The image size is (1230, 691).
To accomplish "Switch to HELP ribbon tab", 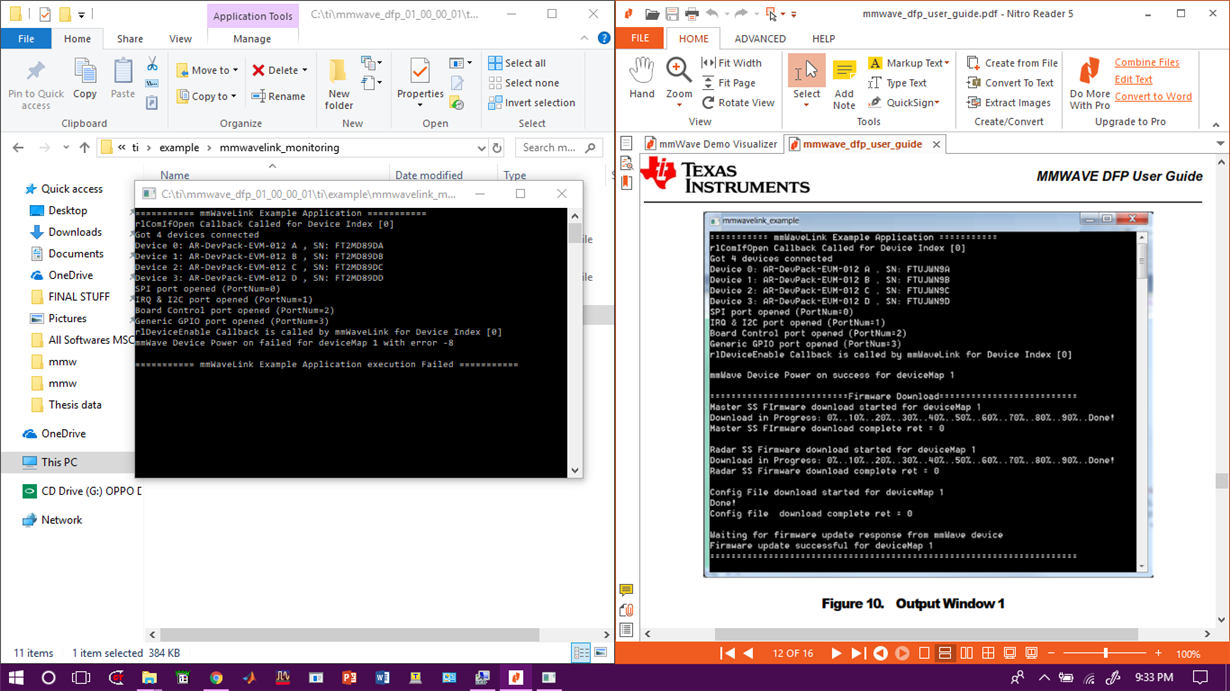I will point(823,39).
